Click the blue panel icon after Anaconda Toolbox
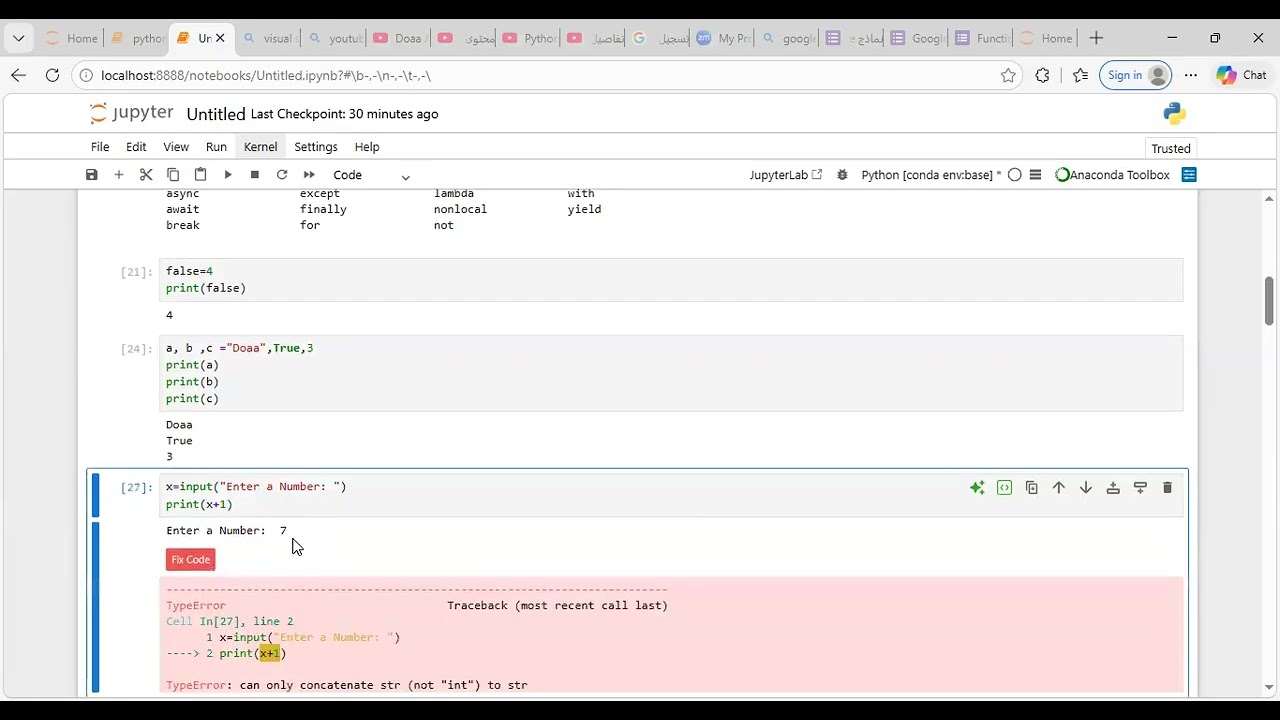The height and width of the screenshot is (720, 1280). click(1189, 175)
